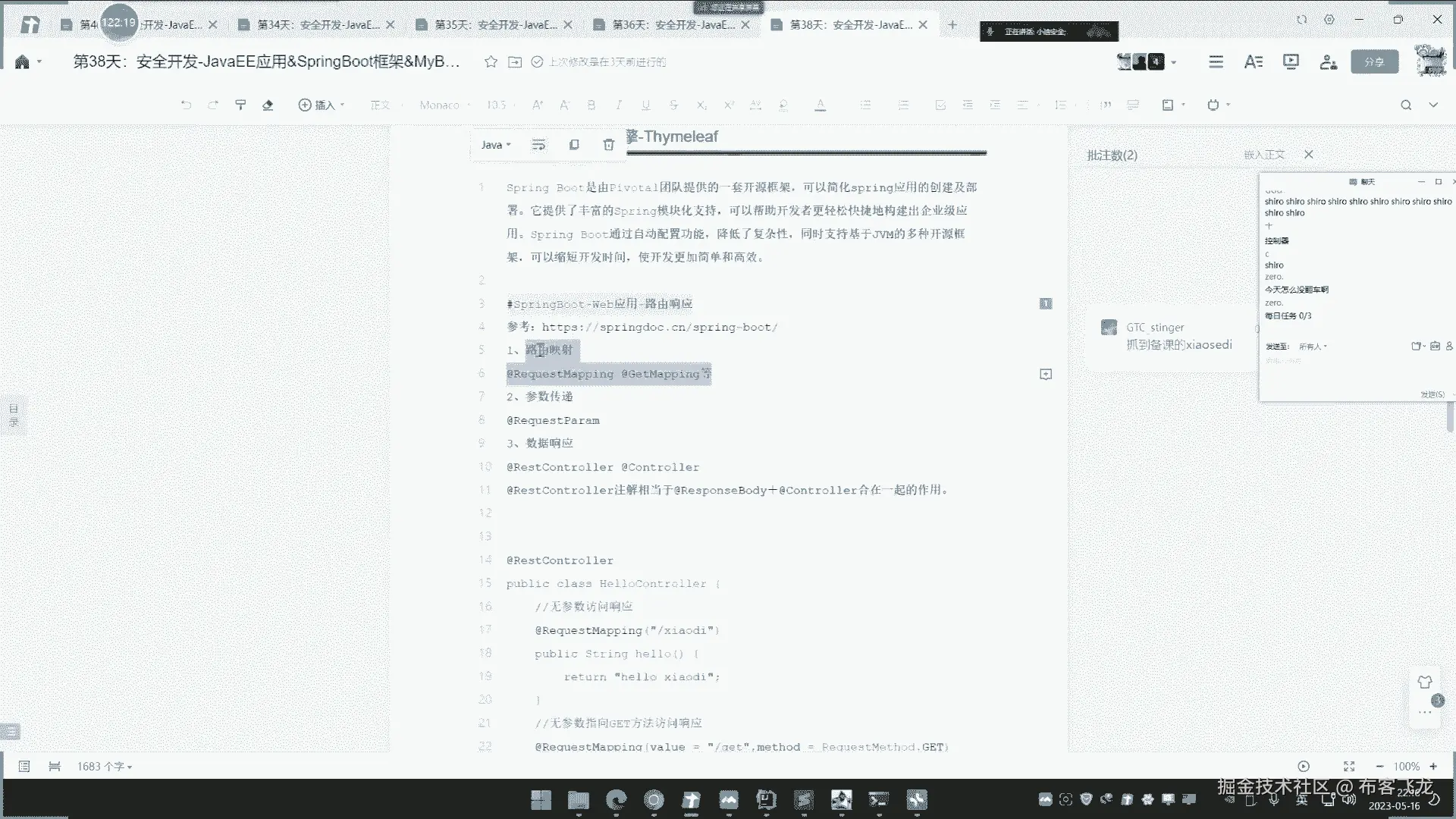Open the Java language dropdown
Image resolution: width=1456 pixels, height=819 pixels.
[x=496, y=144]
